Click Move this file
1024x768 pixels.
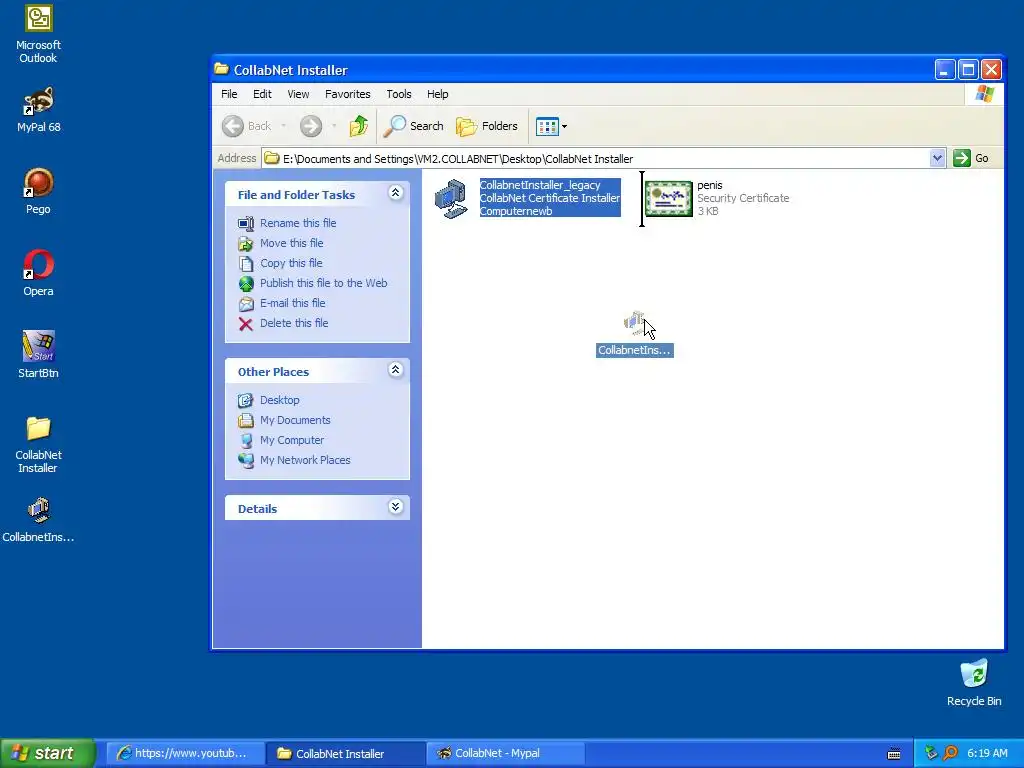291,243
